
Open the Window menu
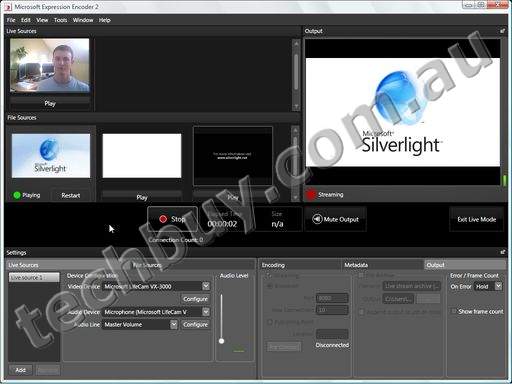83,20
